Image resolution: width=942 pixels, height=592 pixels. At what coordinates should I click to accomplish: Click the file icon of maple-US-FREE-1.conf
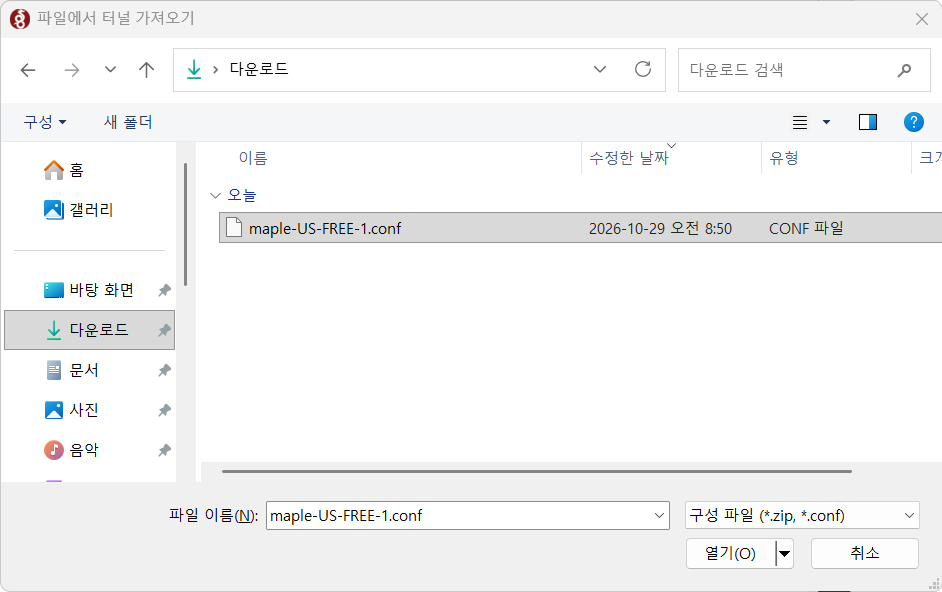234,228
